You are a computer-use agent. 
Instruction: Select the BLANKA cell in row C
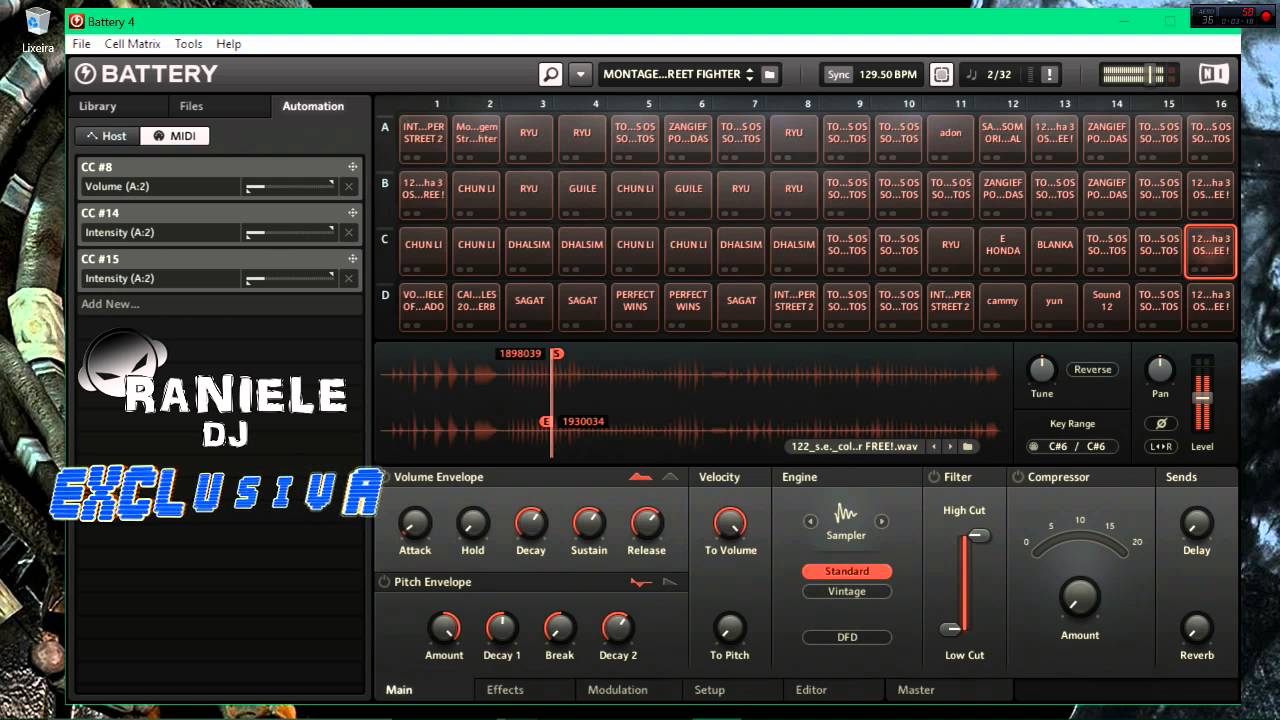(x=1055, y=250)
